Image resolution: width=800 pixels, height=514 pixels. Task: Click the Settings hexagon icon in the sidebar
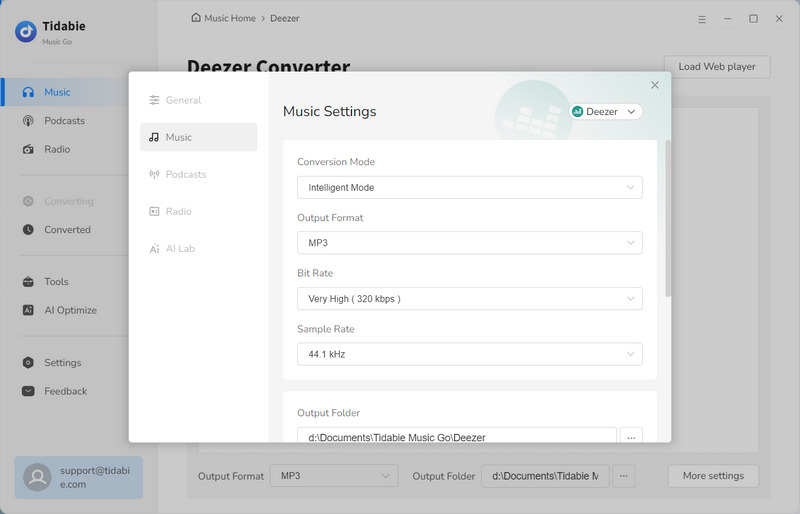click(x=28, y=363)
